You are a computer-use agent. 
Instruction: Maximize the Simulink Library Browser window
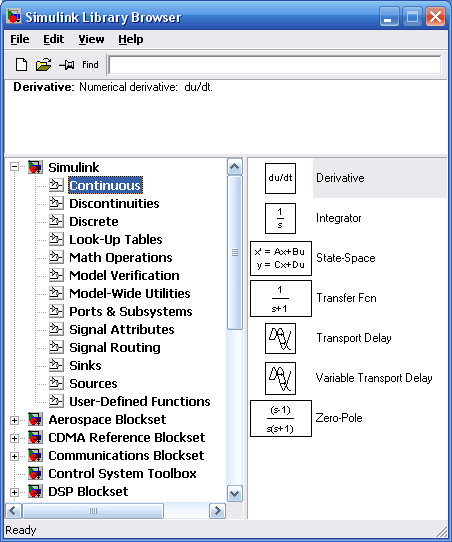(412, 17)
